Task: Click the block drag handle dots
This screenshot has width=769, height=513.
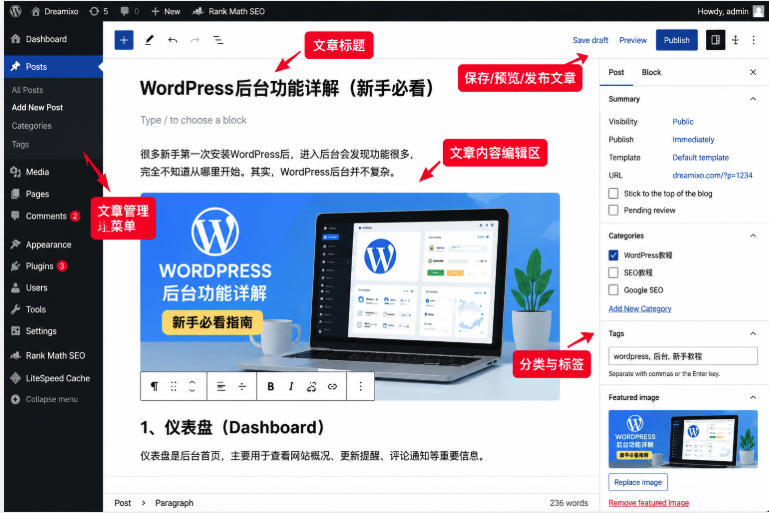Action: [x=174, y=386]
